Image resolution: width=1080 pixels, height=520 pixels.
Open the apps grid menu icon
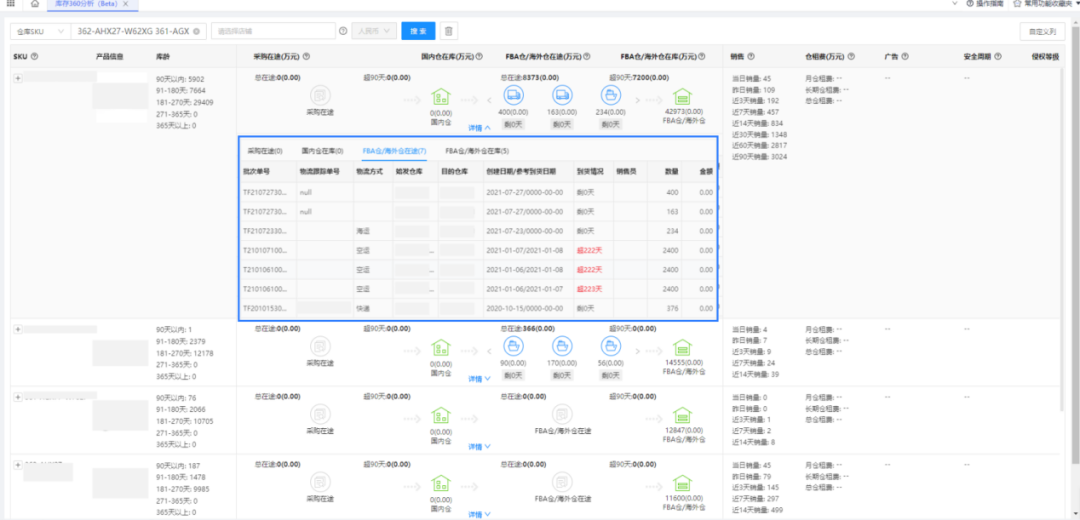tap(9, 4)
